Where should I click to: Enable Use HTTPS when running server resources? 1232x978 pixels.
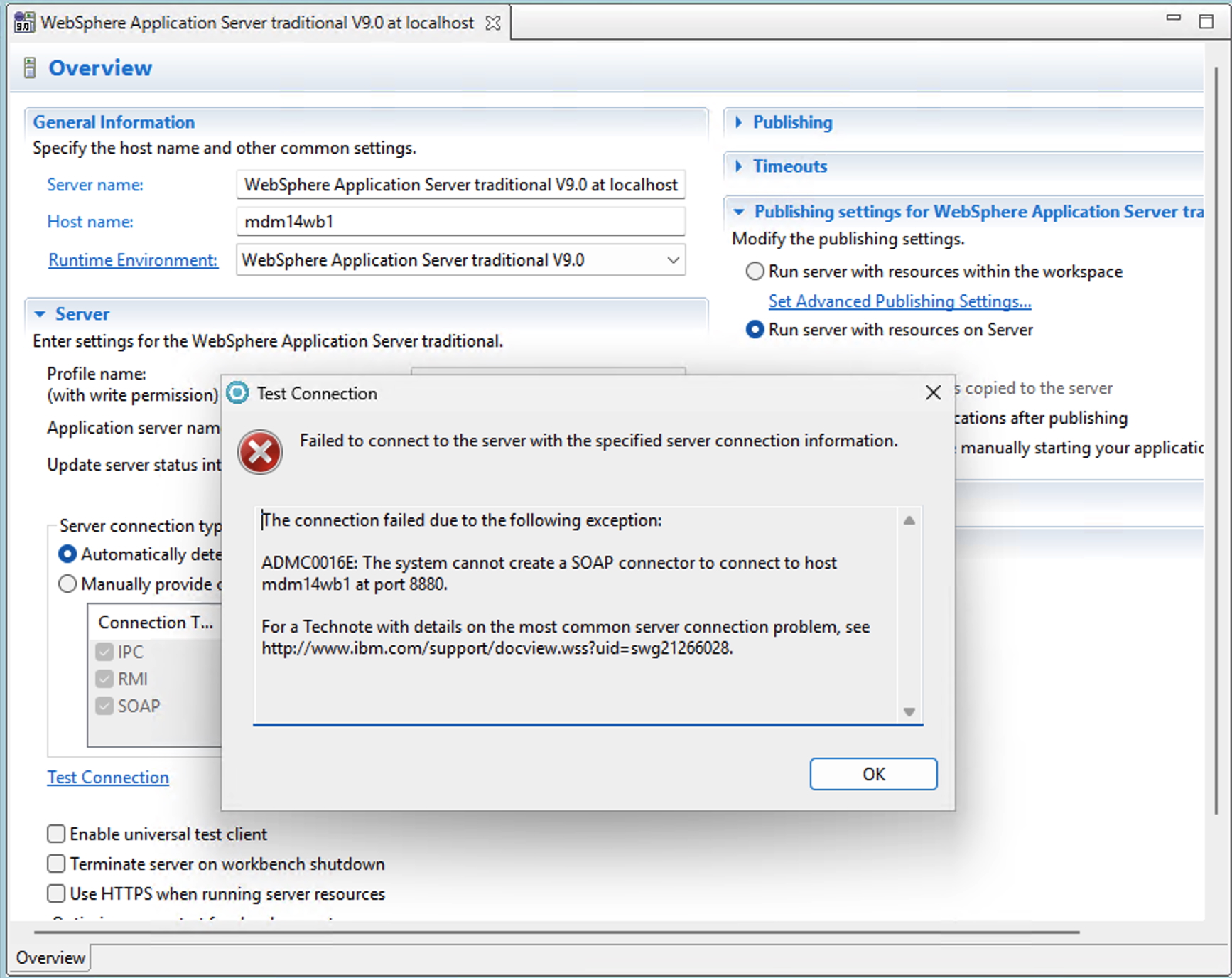(56, 893)
